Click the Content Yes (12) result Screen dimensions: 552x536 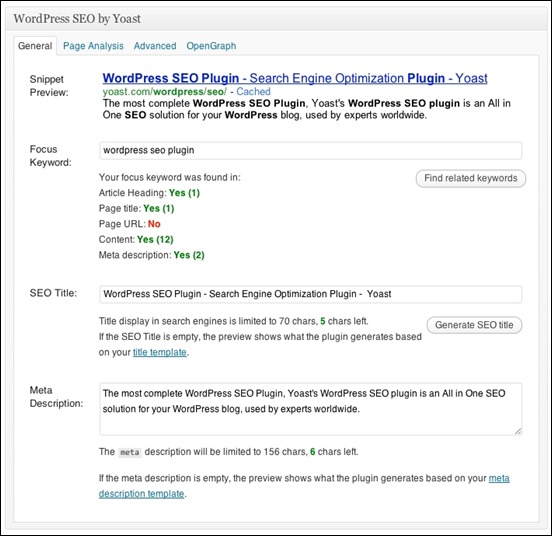pyautogui.click(x=155, y=239)
